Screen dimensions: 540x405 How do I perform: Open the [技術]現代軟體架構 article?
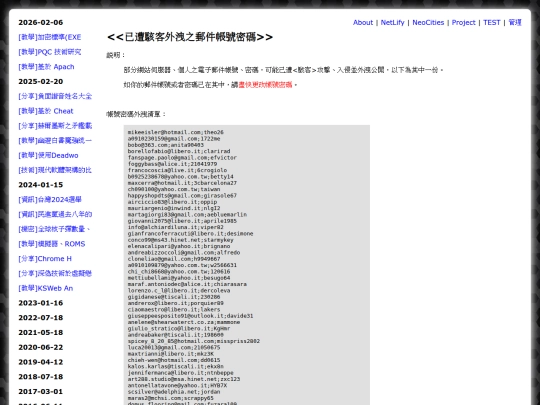tap(55, 170)
